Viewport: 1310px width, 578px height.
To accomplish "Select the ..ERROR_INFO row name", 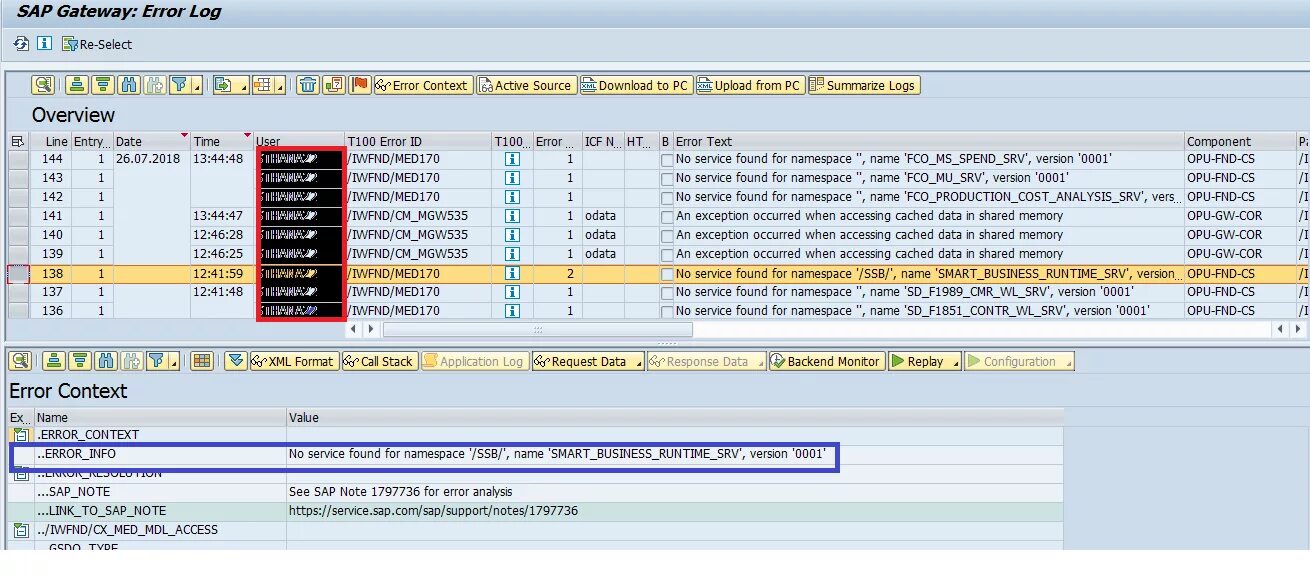I will click(77, 454).
